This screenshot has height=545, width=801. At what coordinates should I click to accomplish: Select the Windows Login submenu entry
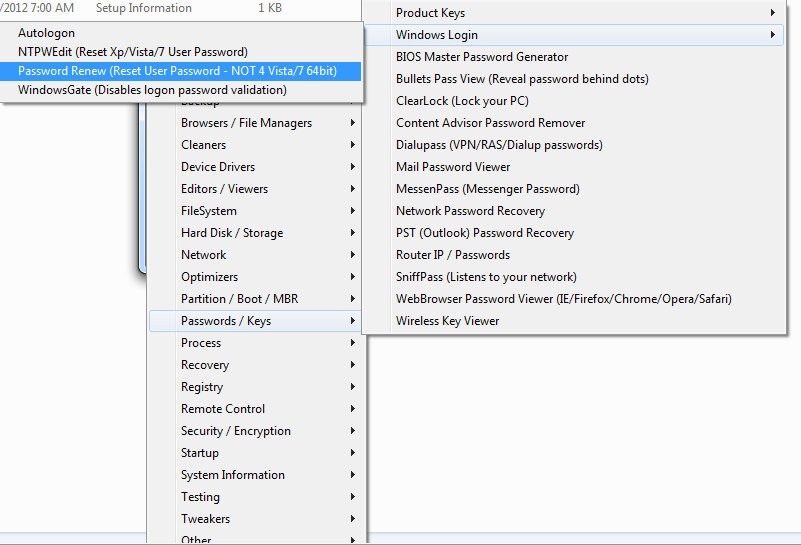coord(574,35)
